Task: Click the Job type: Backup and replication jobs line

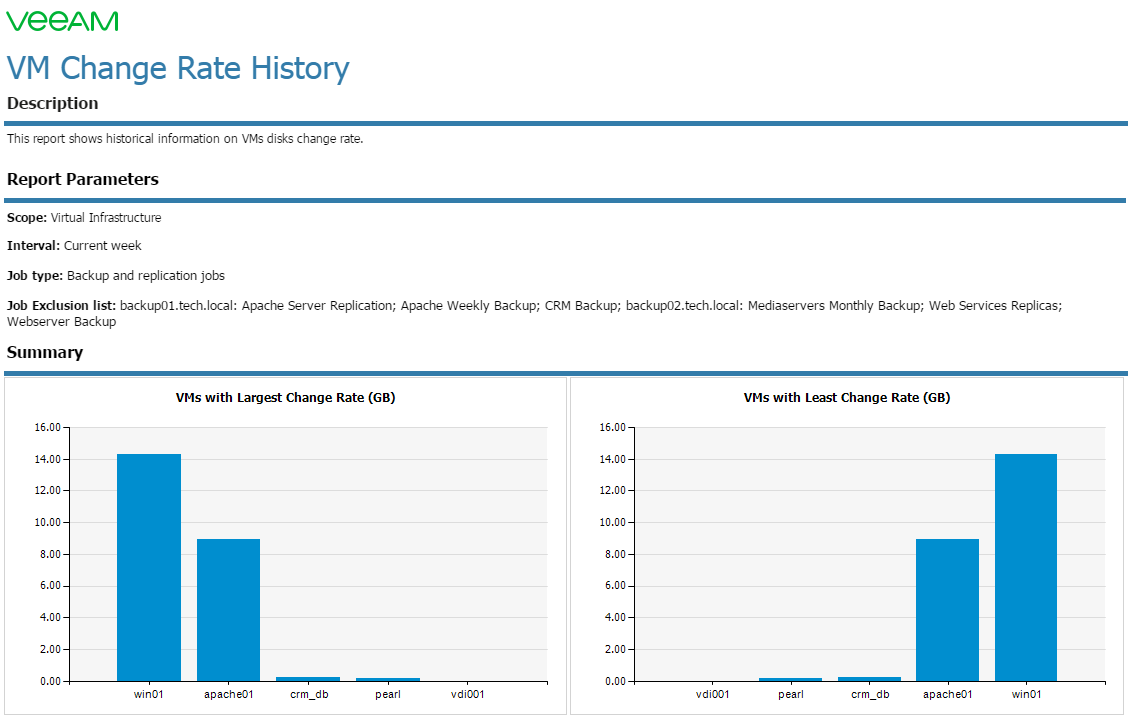Action: pos(116,276)
